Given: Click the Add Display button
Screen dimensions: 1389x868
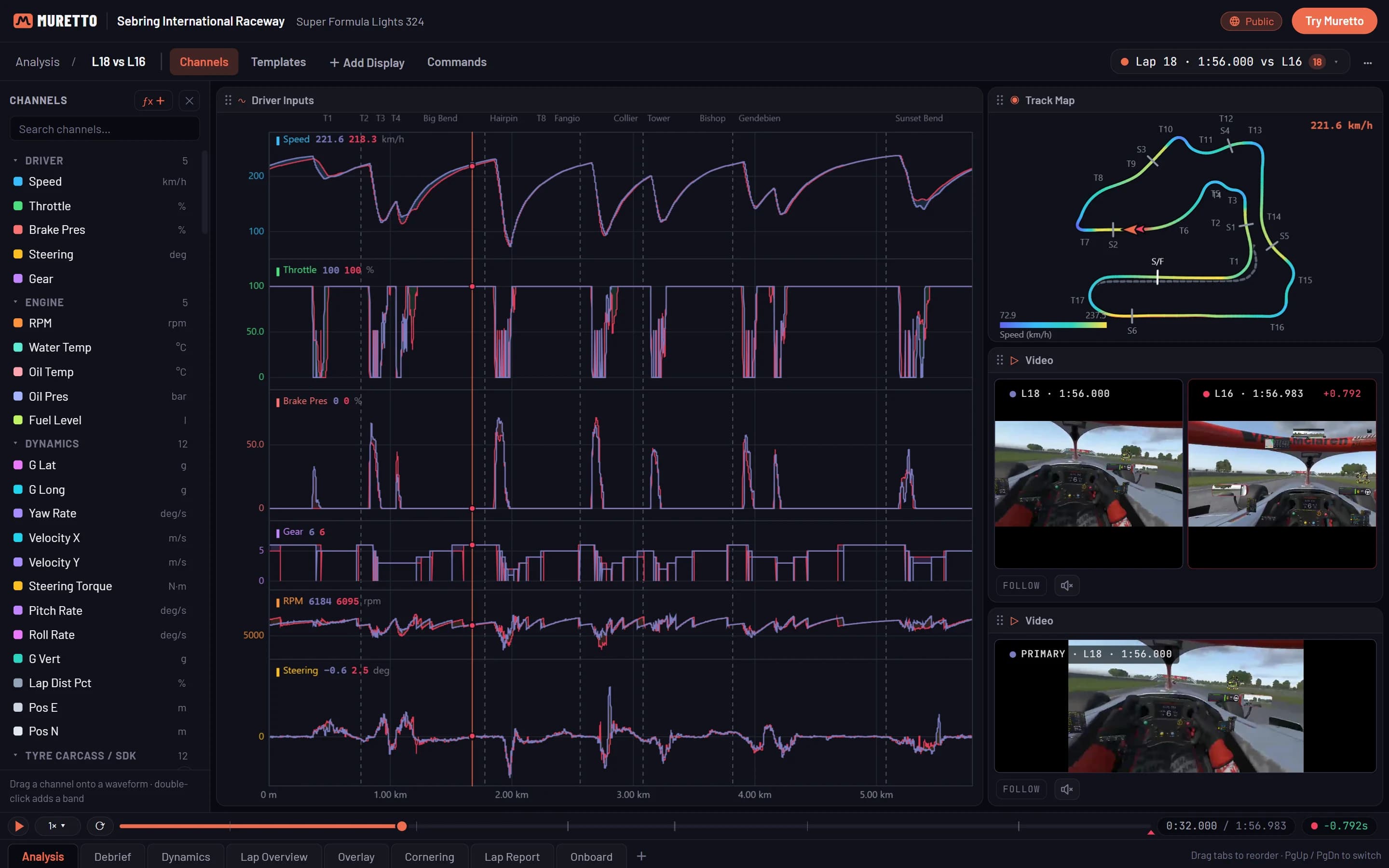Looking at the screenshot, I should click(368, 63).
